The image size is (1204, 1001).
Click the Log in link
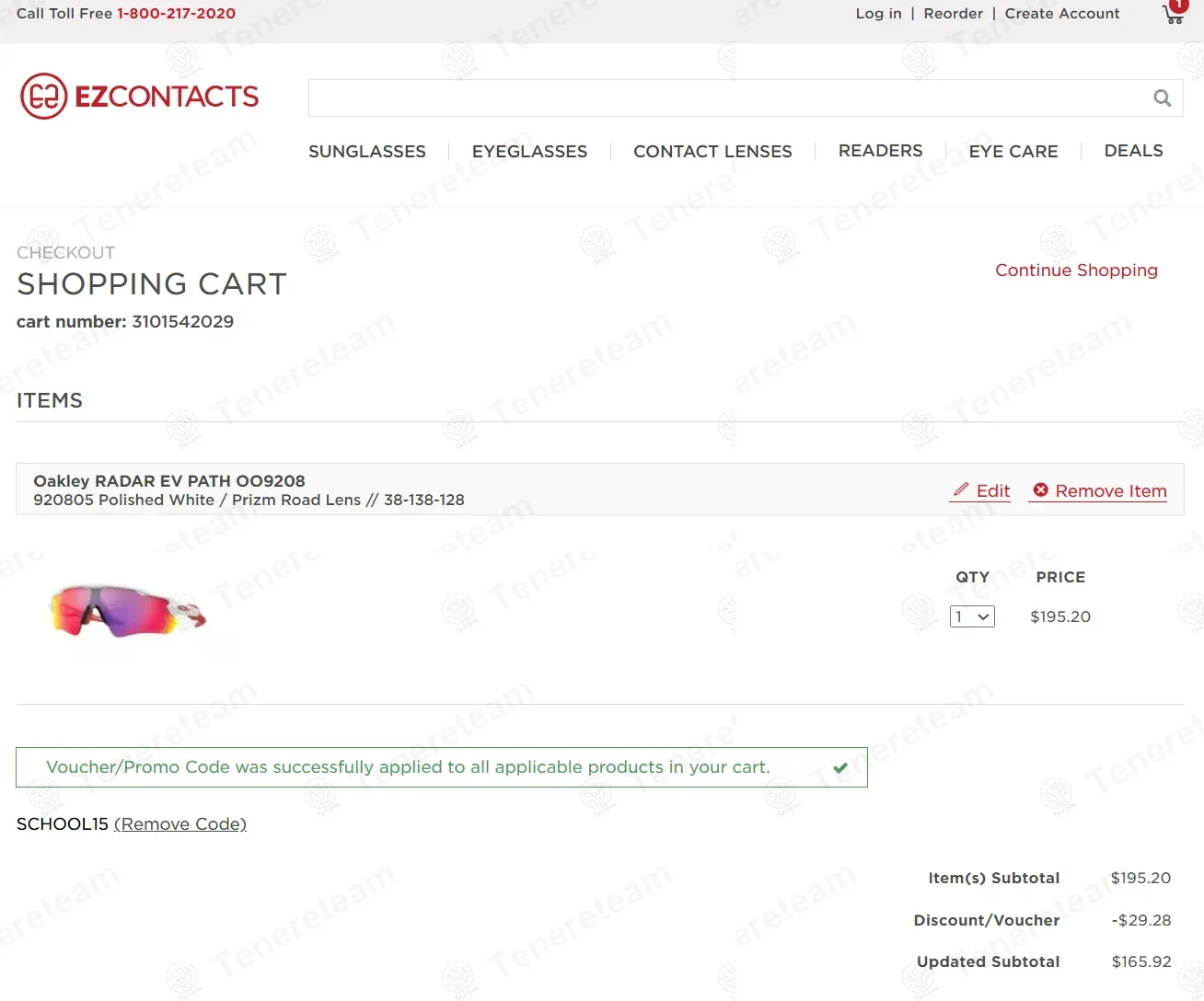pos(878,14)
